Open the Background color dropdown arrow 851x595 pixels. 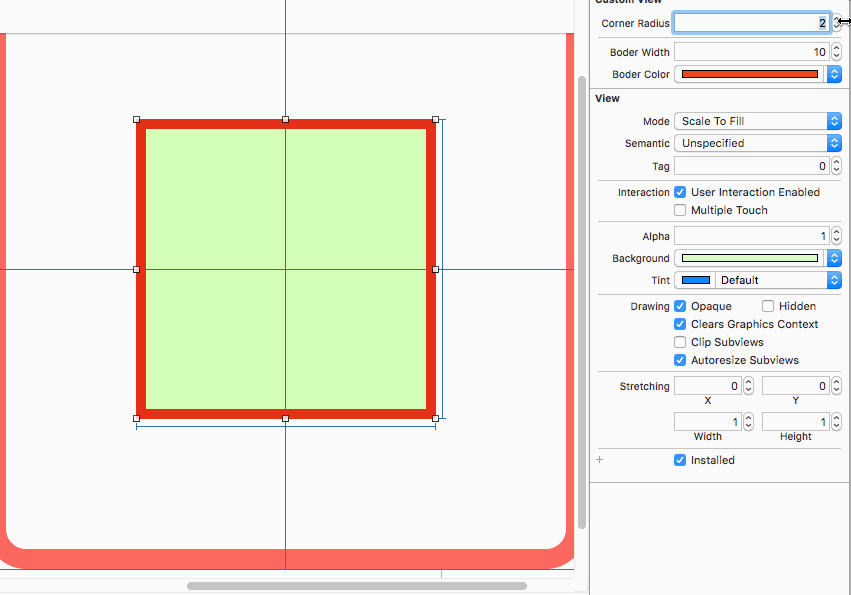point(834,258)
